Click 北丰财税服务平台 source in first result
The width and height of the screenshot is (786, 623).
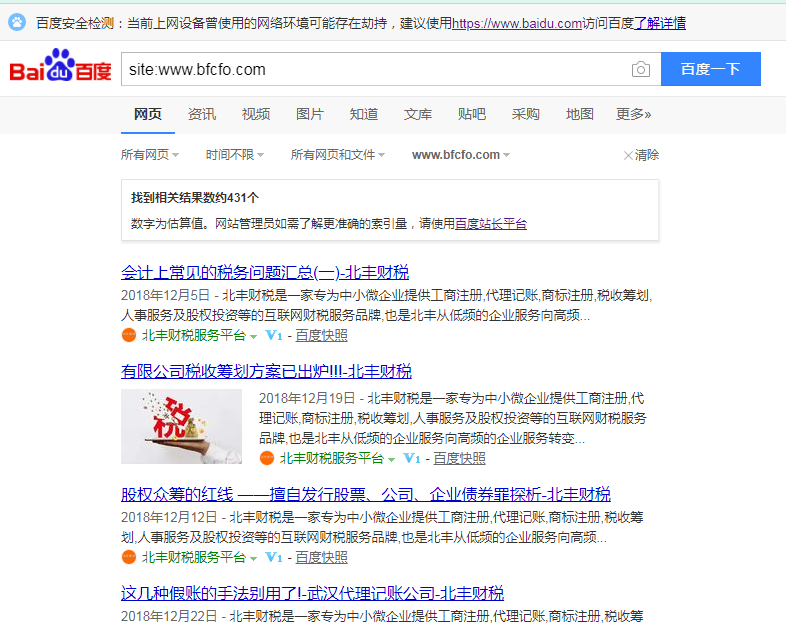193,335
